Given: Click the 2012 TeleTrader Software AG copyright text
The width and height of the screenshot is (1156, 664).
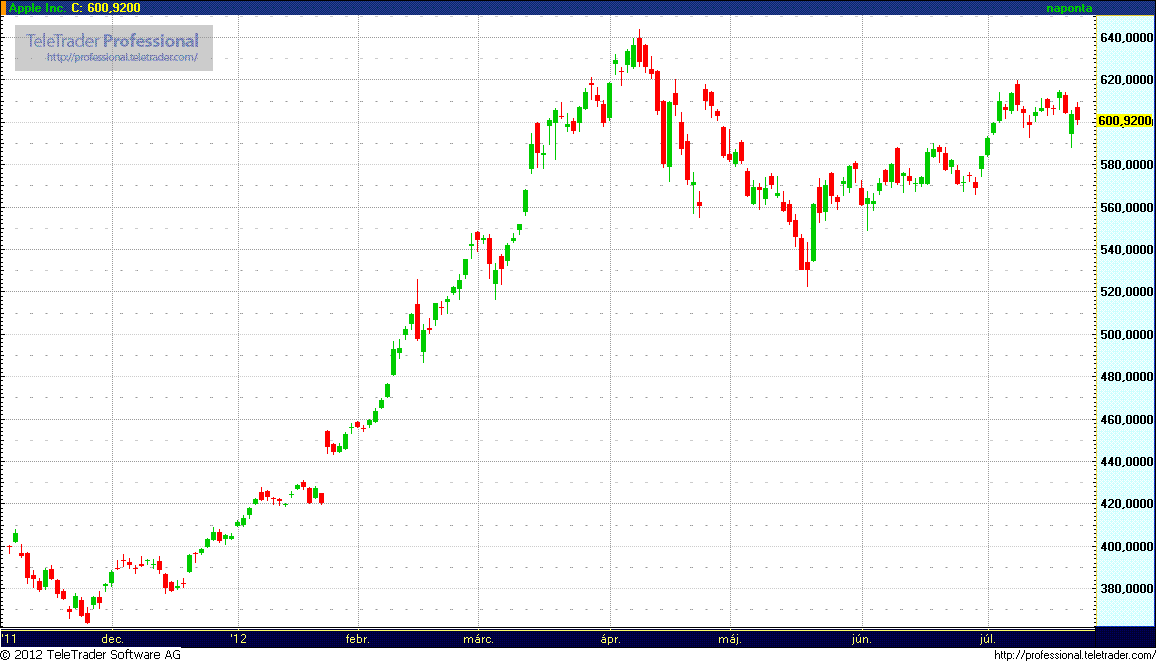Looking at the screenshot, I should point(91,655).
